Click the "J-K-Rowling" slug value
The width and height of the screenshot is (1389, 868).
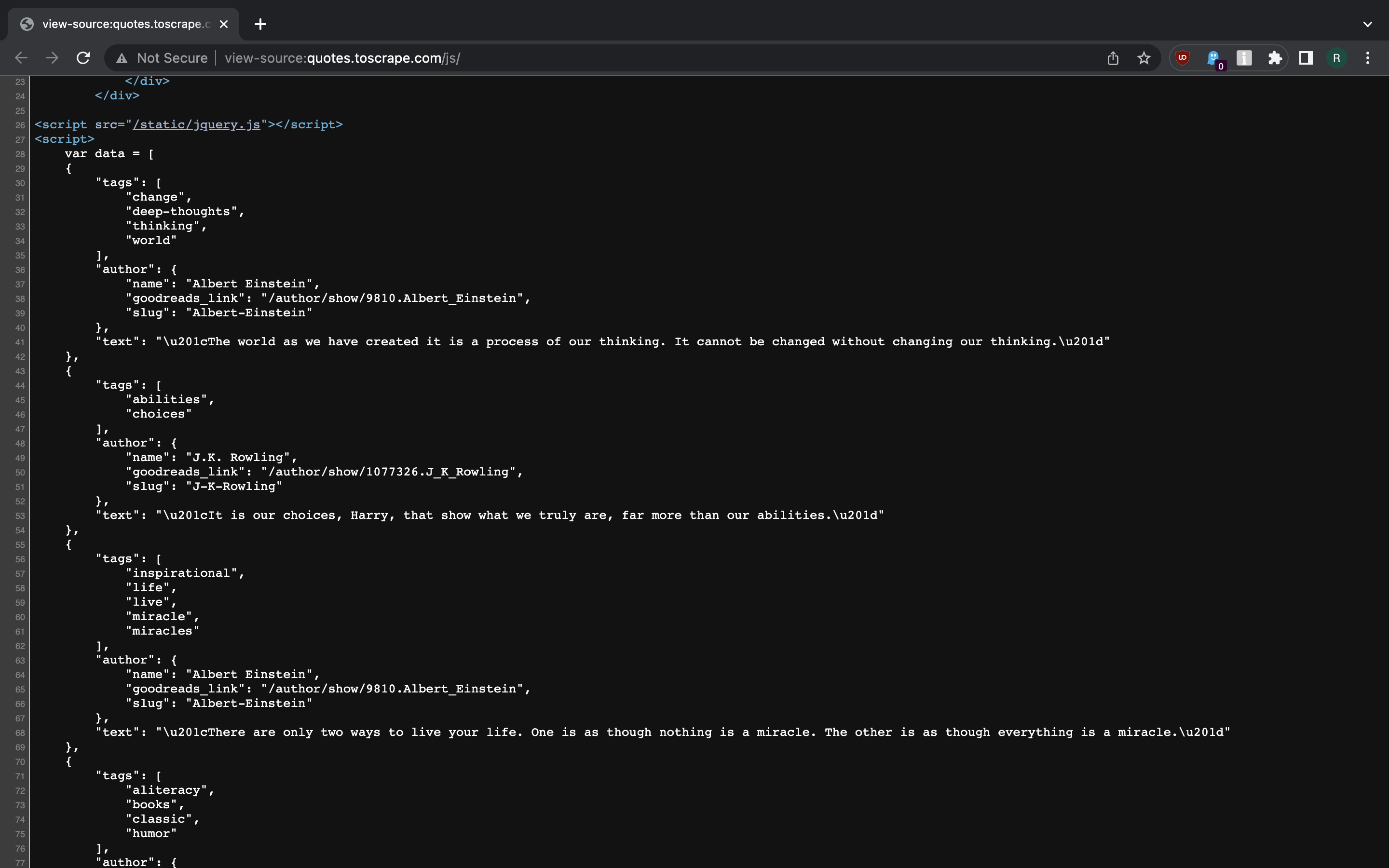tap(234, 486)
